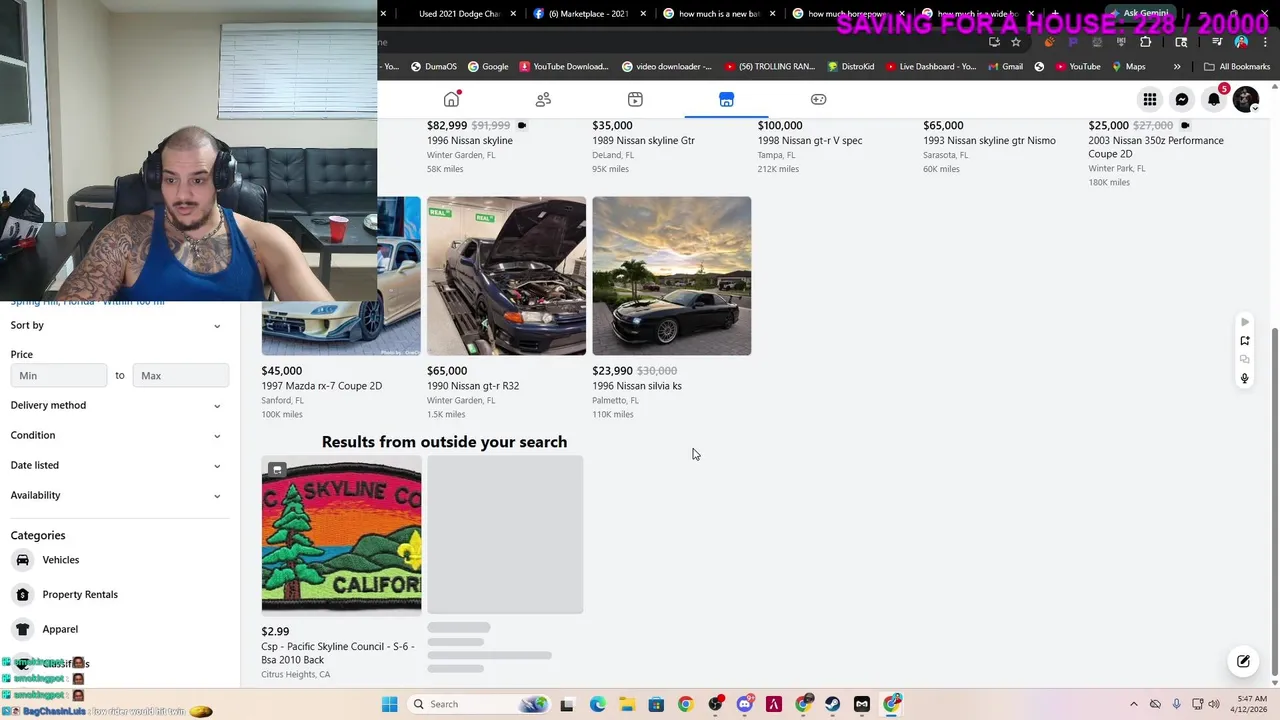Open File Explorer from taskbar
Image resolution: width=1280 pixels, height=720 pixels.
tap(626, 704)
